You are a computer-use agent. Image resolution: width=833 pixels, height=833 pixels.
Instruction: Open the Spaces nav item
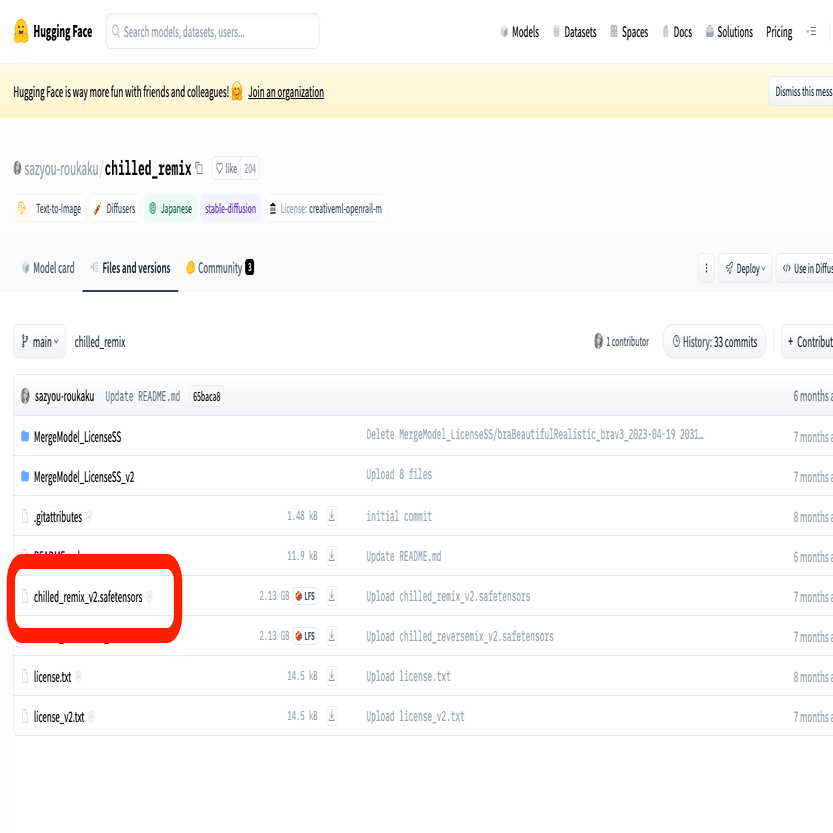tap(629, 32)
